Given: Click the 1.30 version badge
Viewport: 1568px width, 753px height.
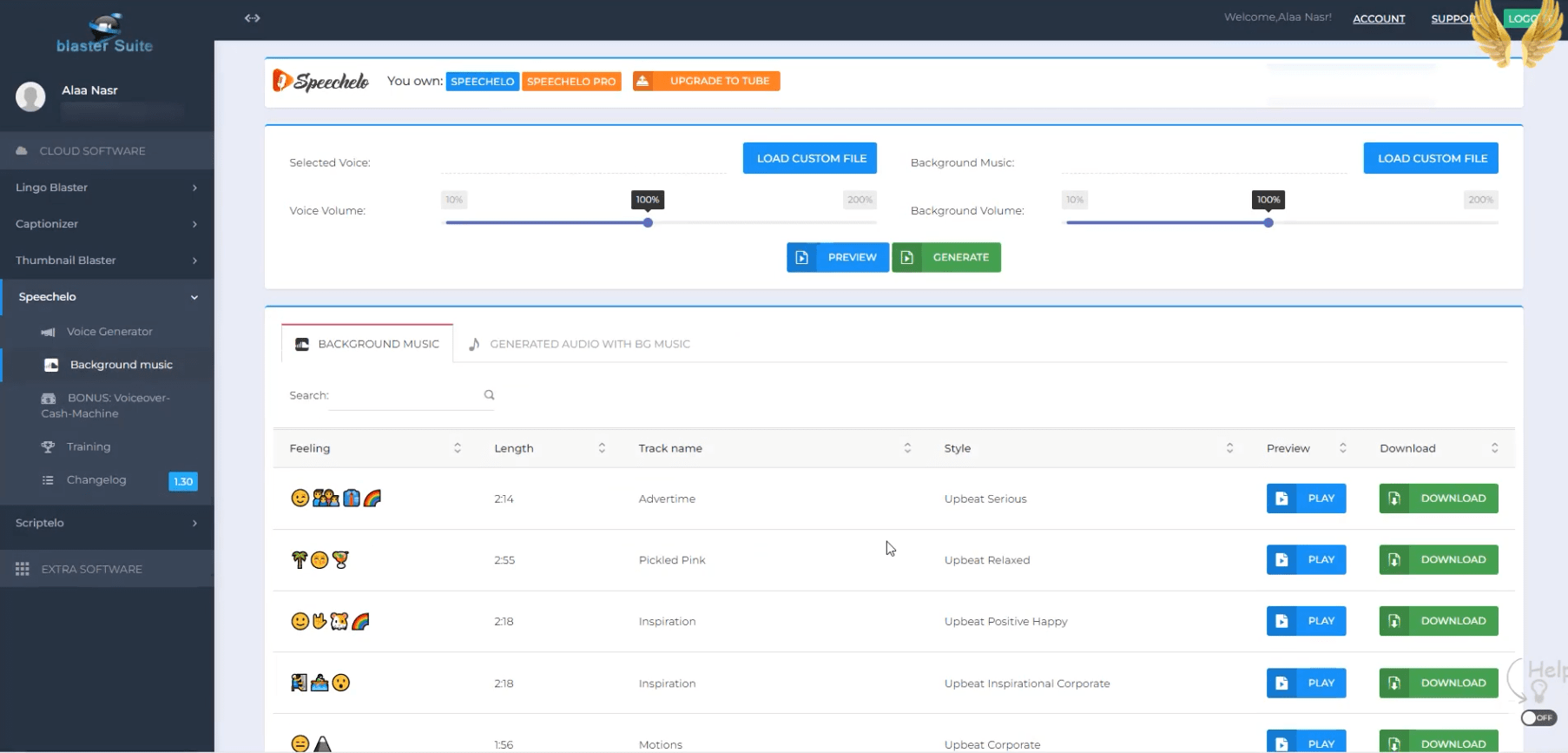Looking at the screenshot, I should [183, 481].
